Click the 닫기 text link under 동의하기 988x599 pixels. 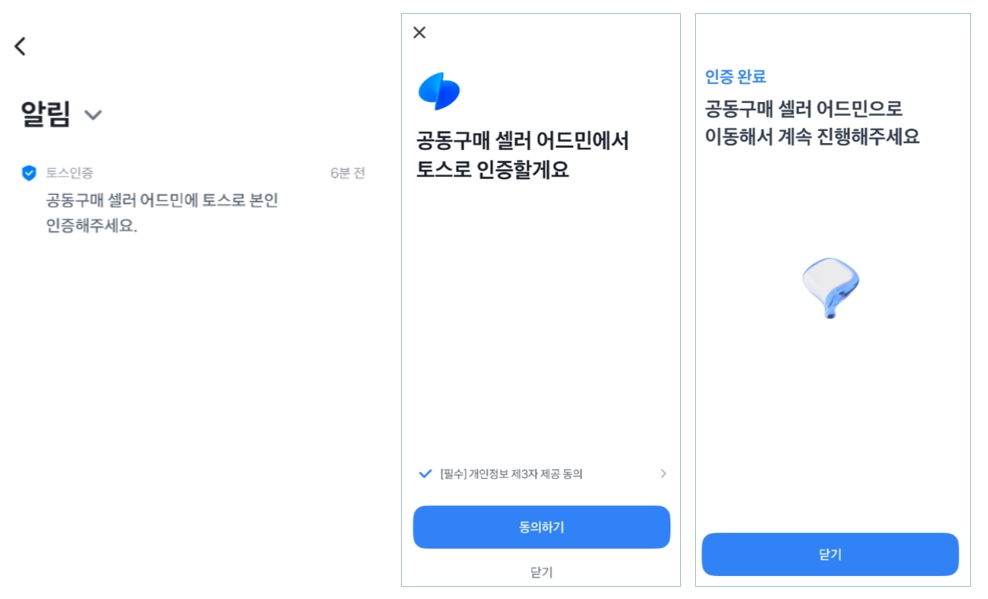tap(541, 572)
